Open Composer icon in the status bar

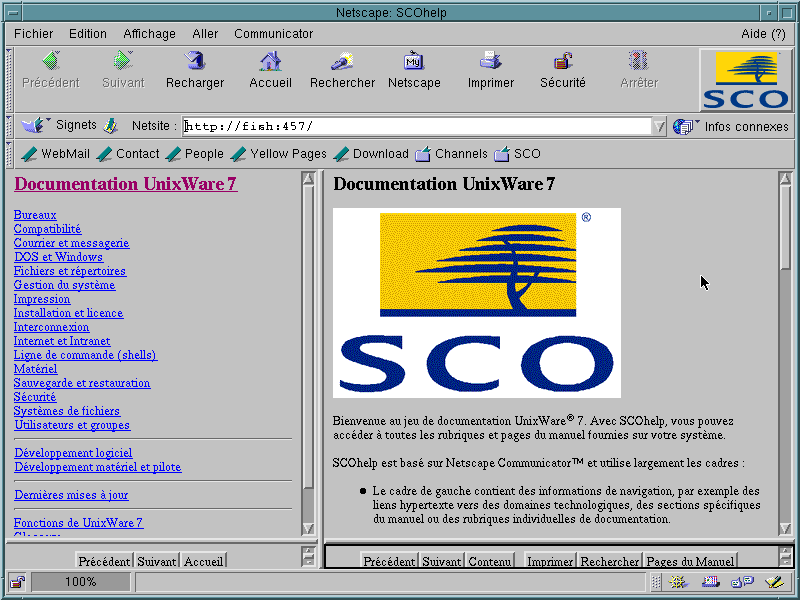click(x=774, y=582)
